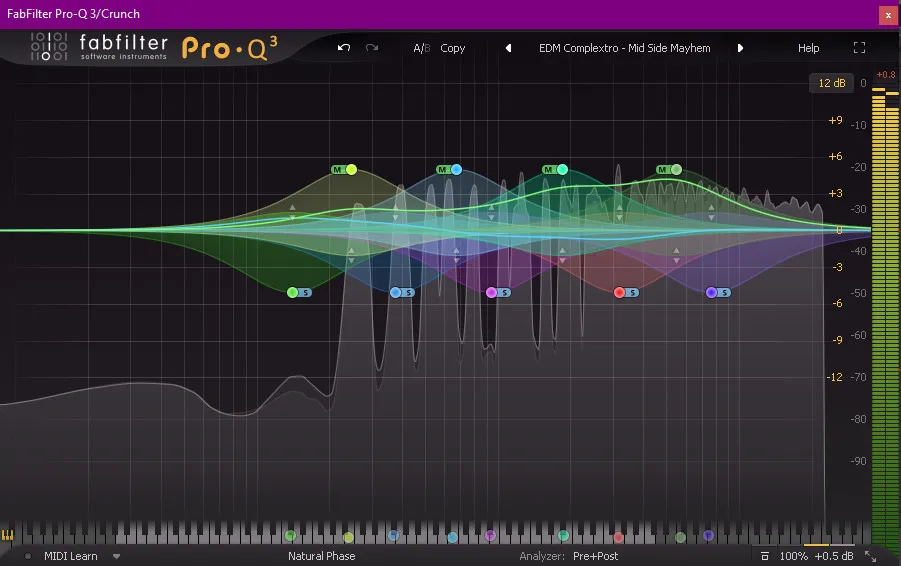901x566 pixels.
Task: Click the Analyzer Pre+Post button
Action: click(x=595, y=556)
